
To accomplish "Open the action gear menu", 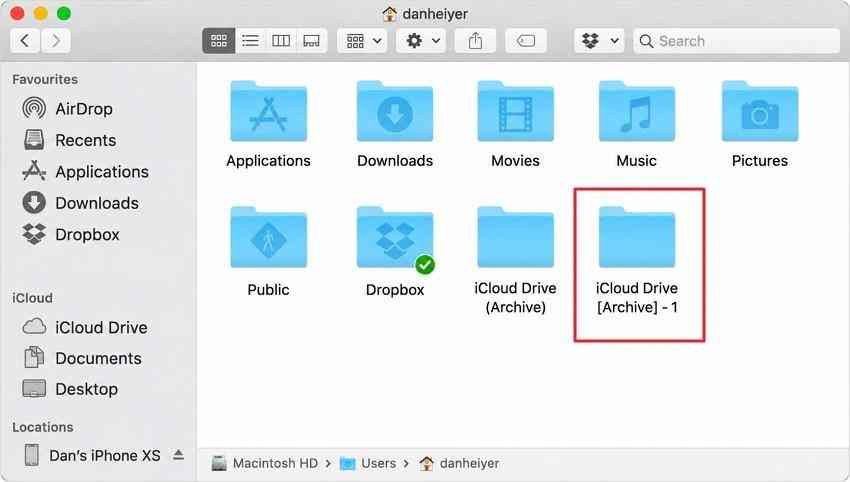I will [x=421, y=41].
